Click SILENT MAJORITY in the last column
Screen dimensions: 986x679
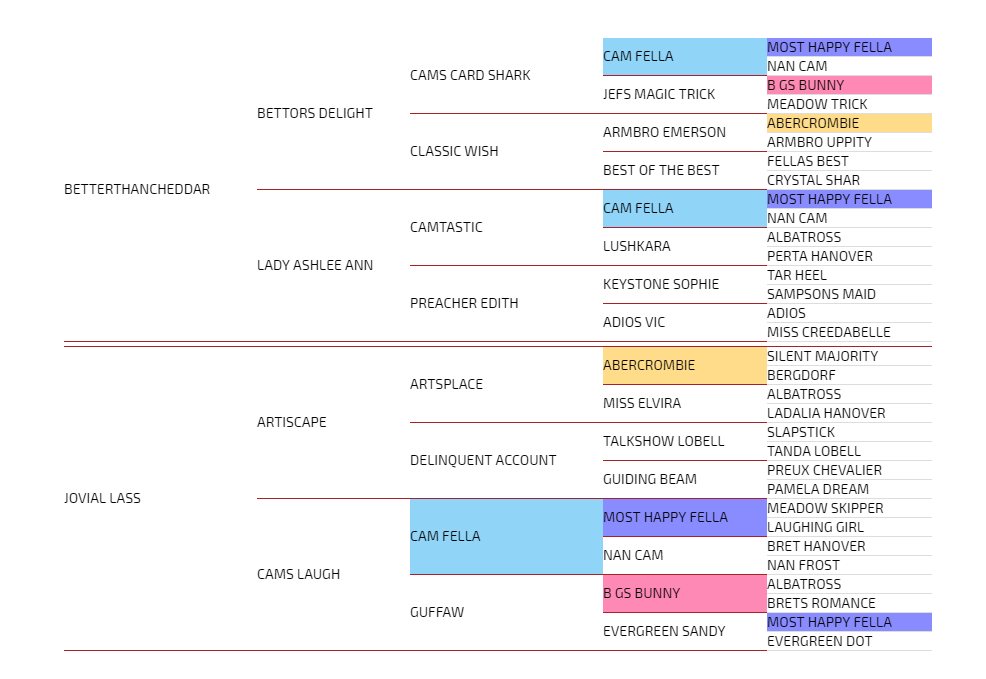[x=822, y=356]
